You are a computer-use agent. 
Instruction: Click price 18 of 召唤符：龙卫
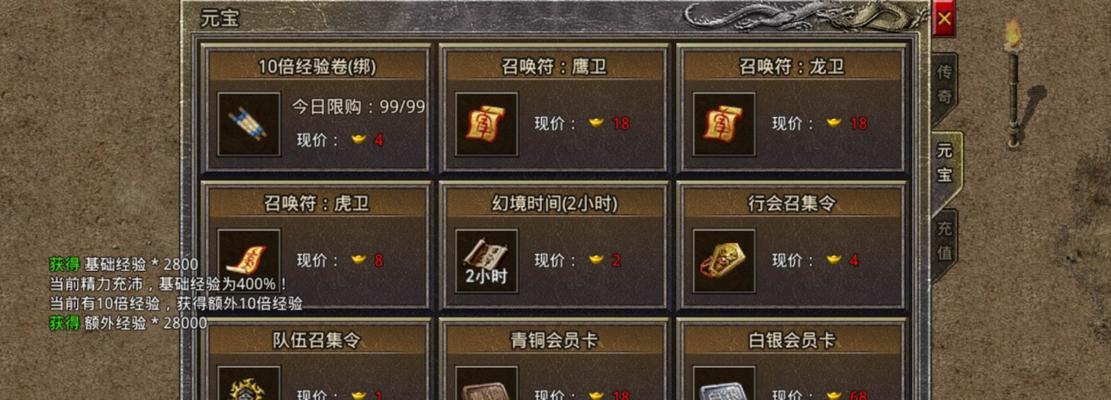pyautogui.click(x=859, y=123)
